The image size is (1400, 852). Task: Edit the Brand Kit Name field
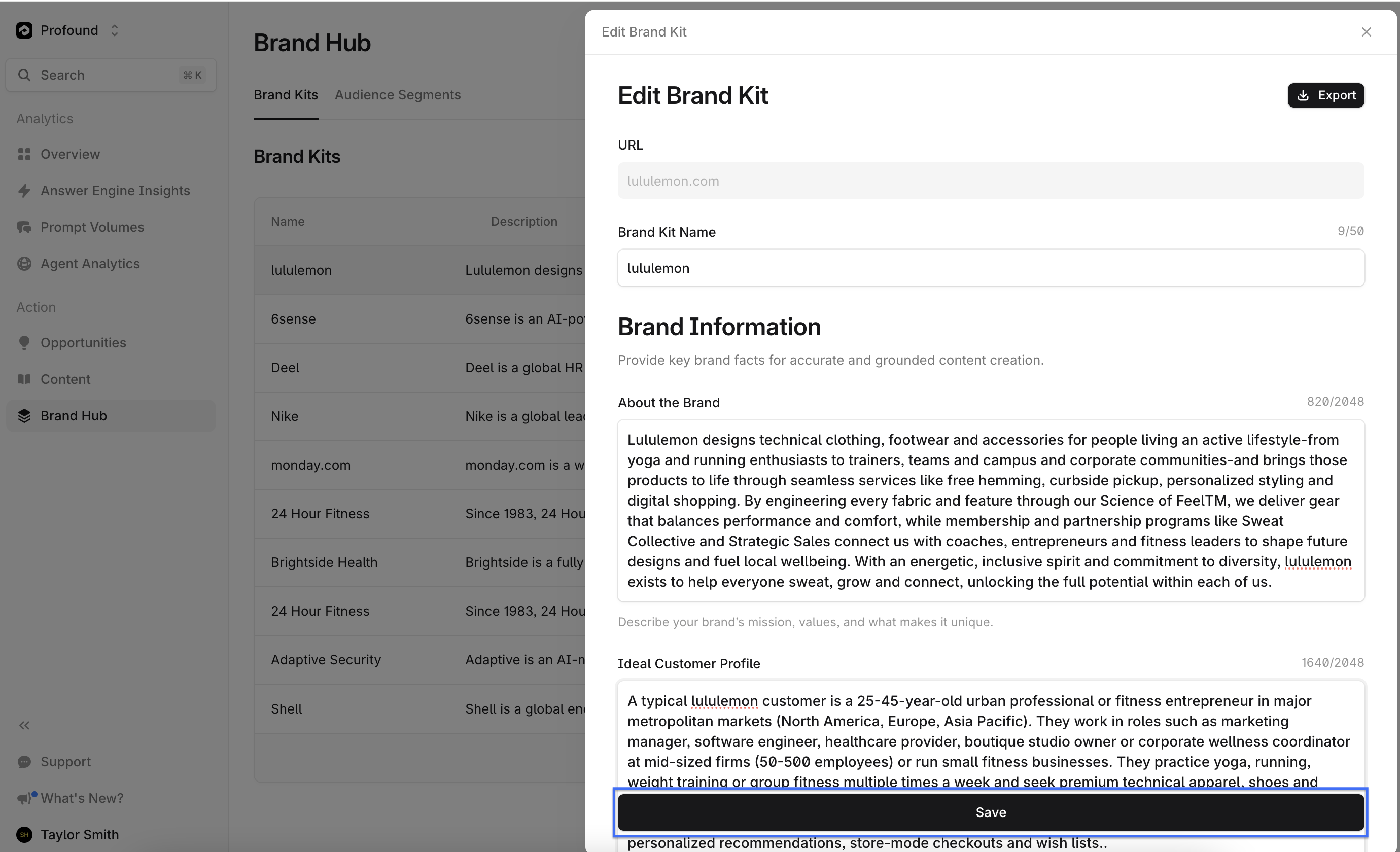coord(991,268)
